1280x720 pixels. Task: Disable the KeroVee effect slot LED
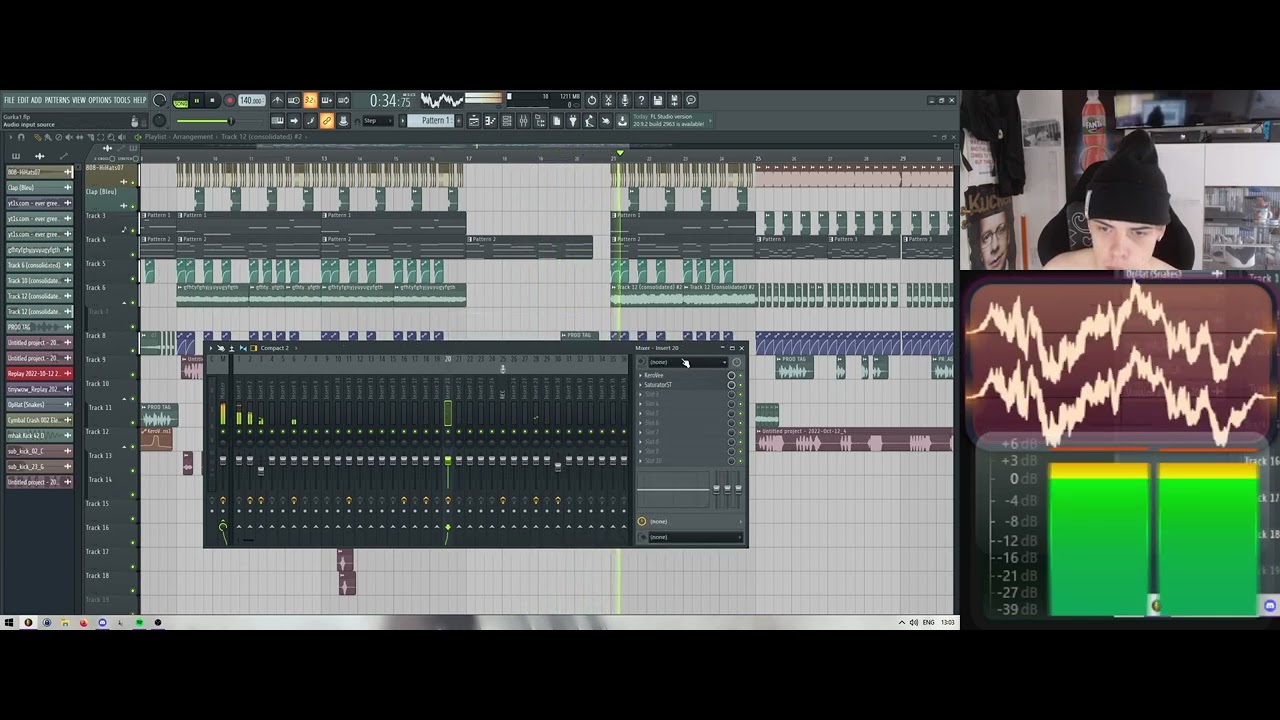[741, 375]
